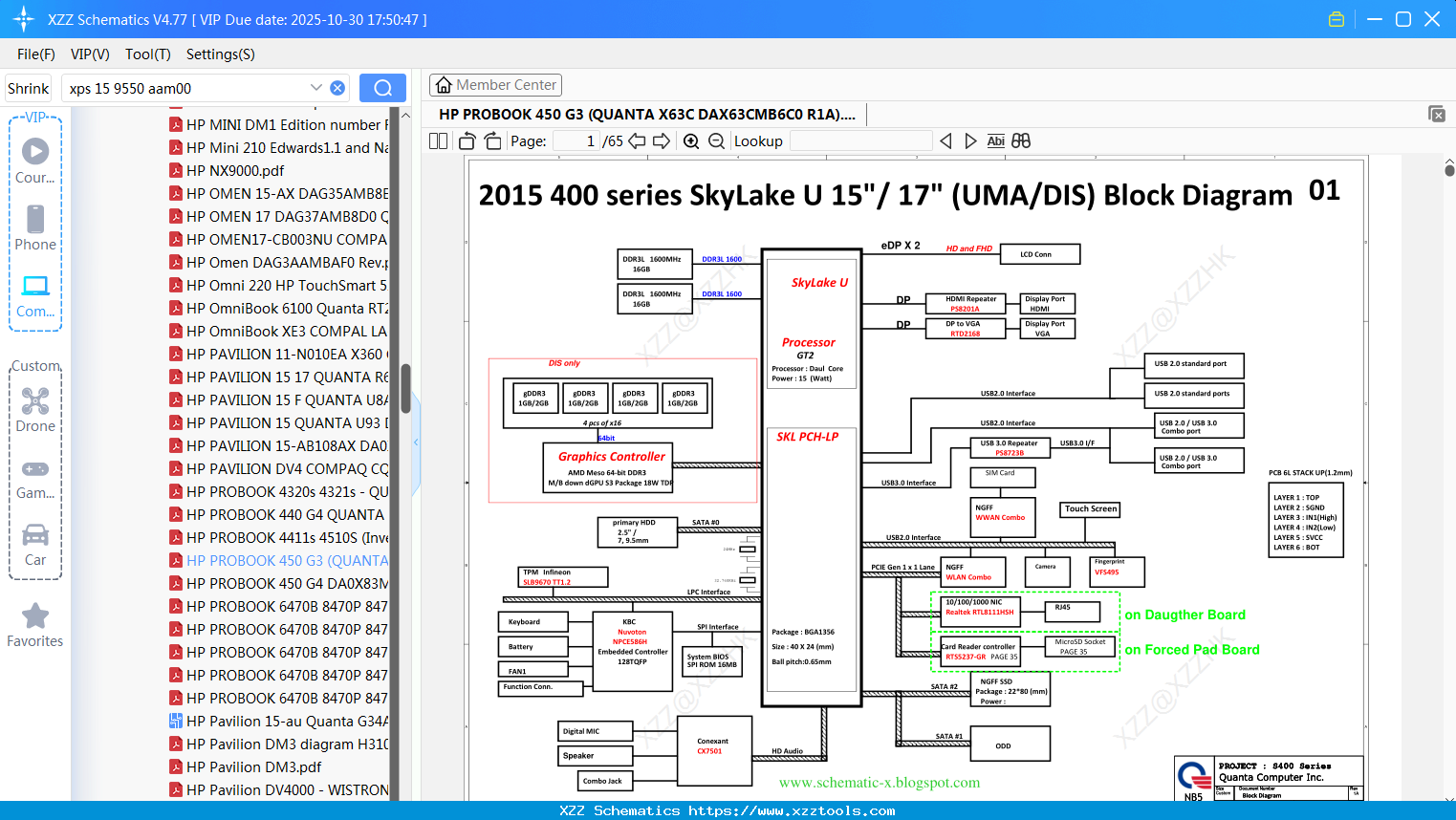Select the HP PROBOOK 450 G3 document tab
The width and height of the screenshot is (1456, 820).
coord(647,114)
